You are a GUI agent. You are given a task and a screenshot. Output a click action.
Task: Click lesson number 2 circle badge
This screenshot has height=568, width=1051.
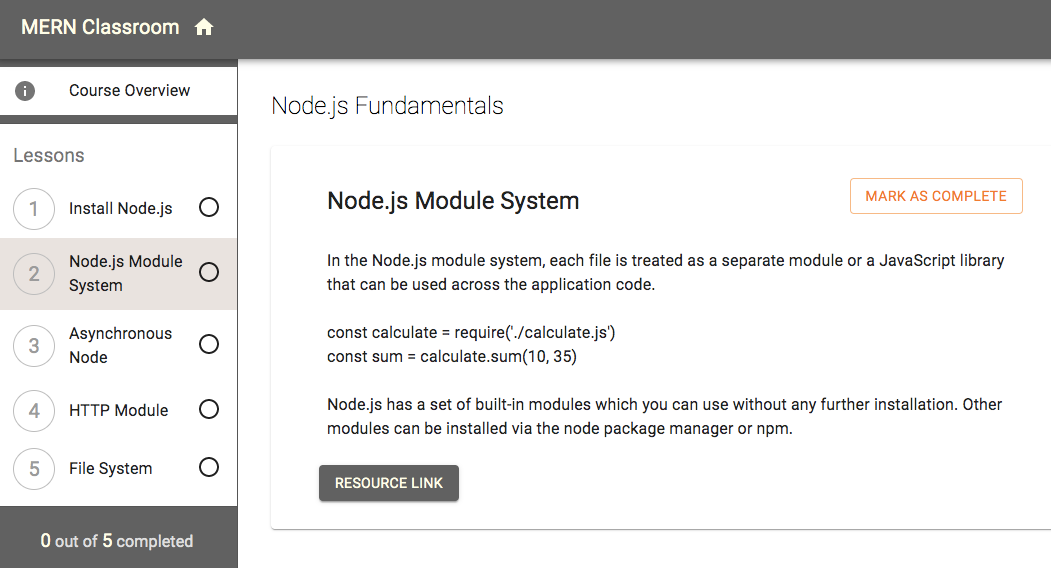pos(34,274)
